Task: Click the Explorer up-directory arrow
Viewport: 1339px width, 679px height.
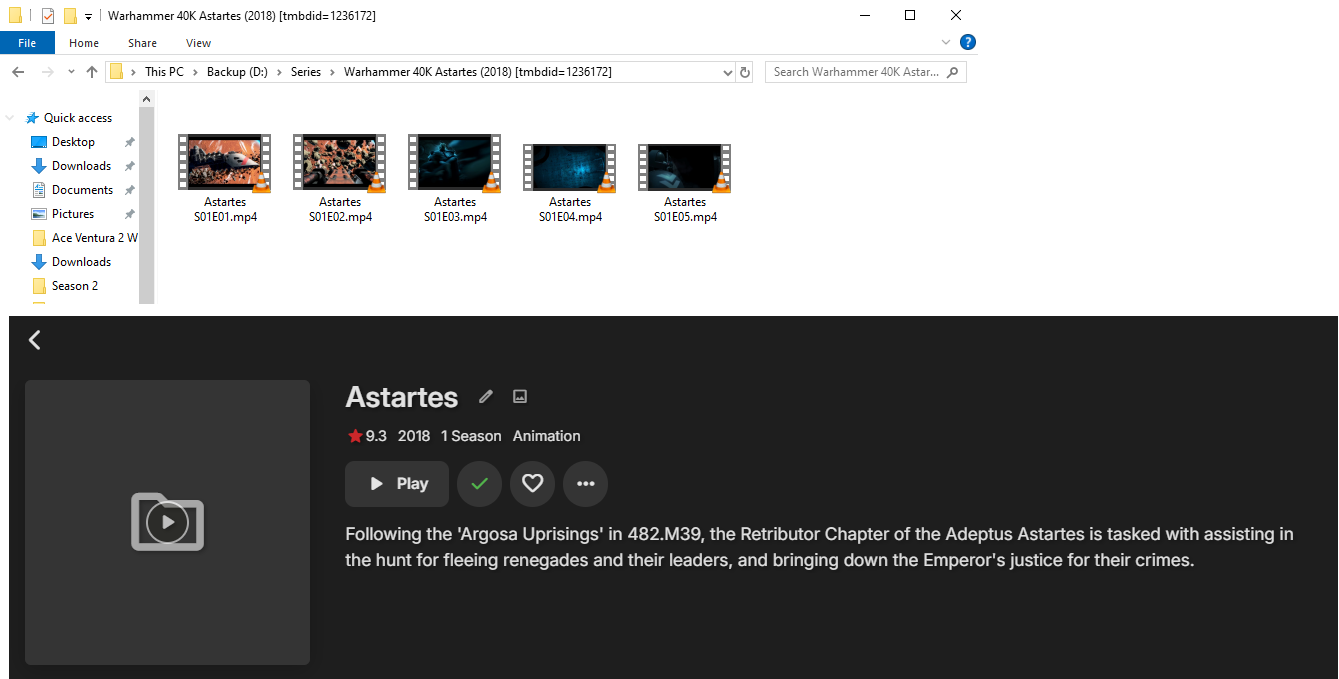Action: [x=92, y=72]
